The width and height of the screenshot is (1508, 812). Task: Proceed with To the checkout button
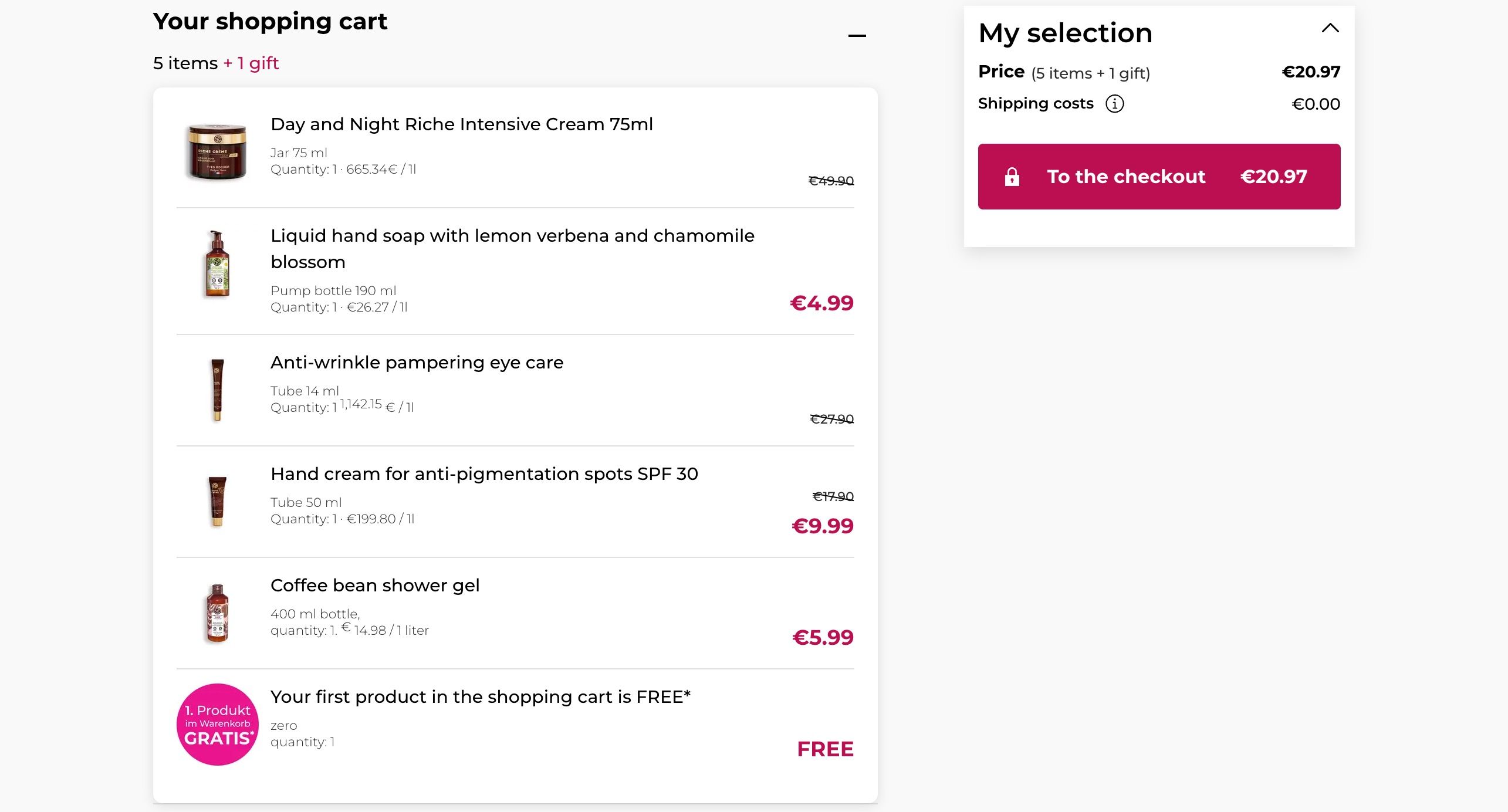coord(1158,177)
